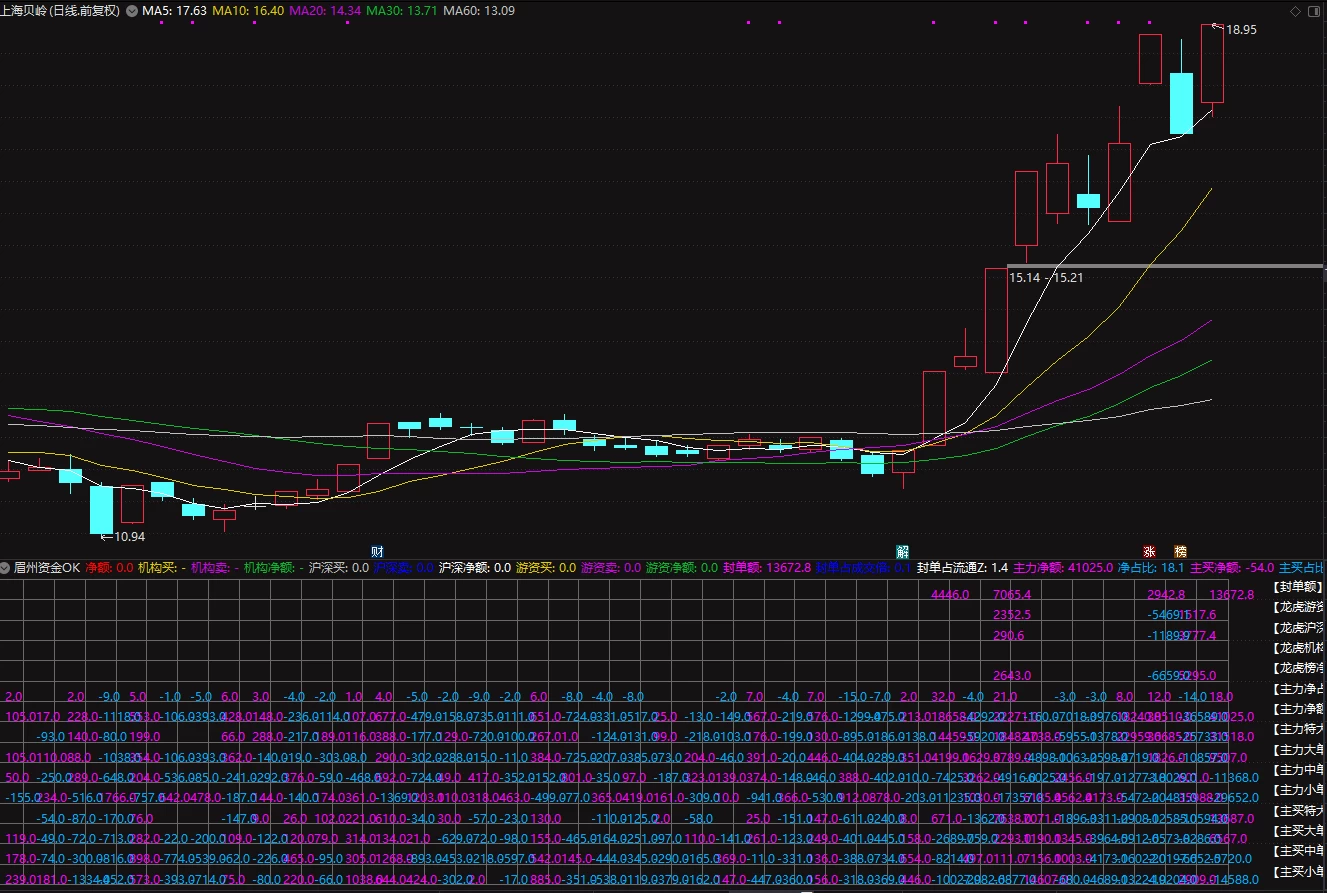Click the 【主力特大 row label
Viewport: 1327px width, 893px height.
pos(1297,729)
